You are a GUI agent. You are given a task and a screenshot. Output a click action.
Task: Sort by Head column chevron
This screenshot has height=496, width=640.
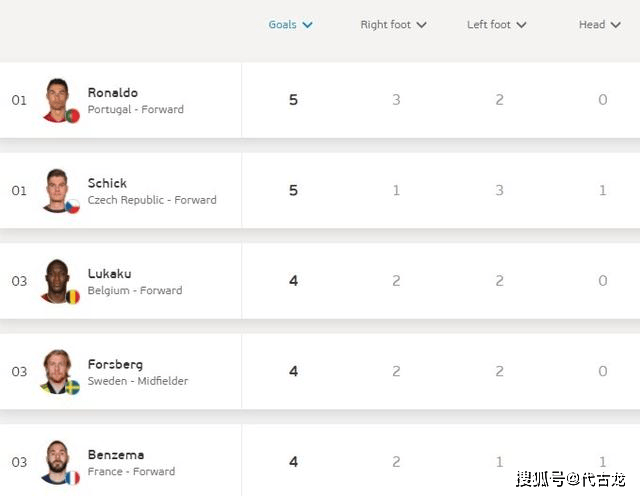click(616, 25)
